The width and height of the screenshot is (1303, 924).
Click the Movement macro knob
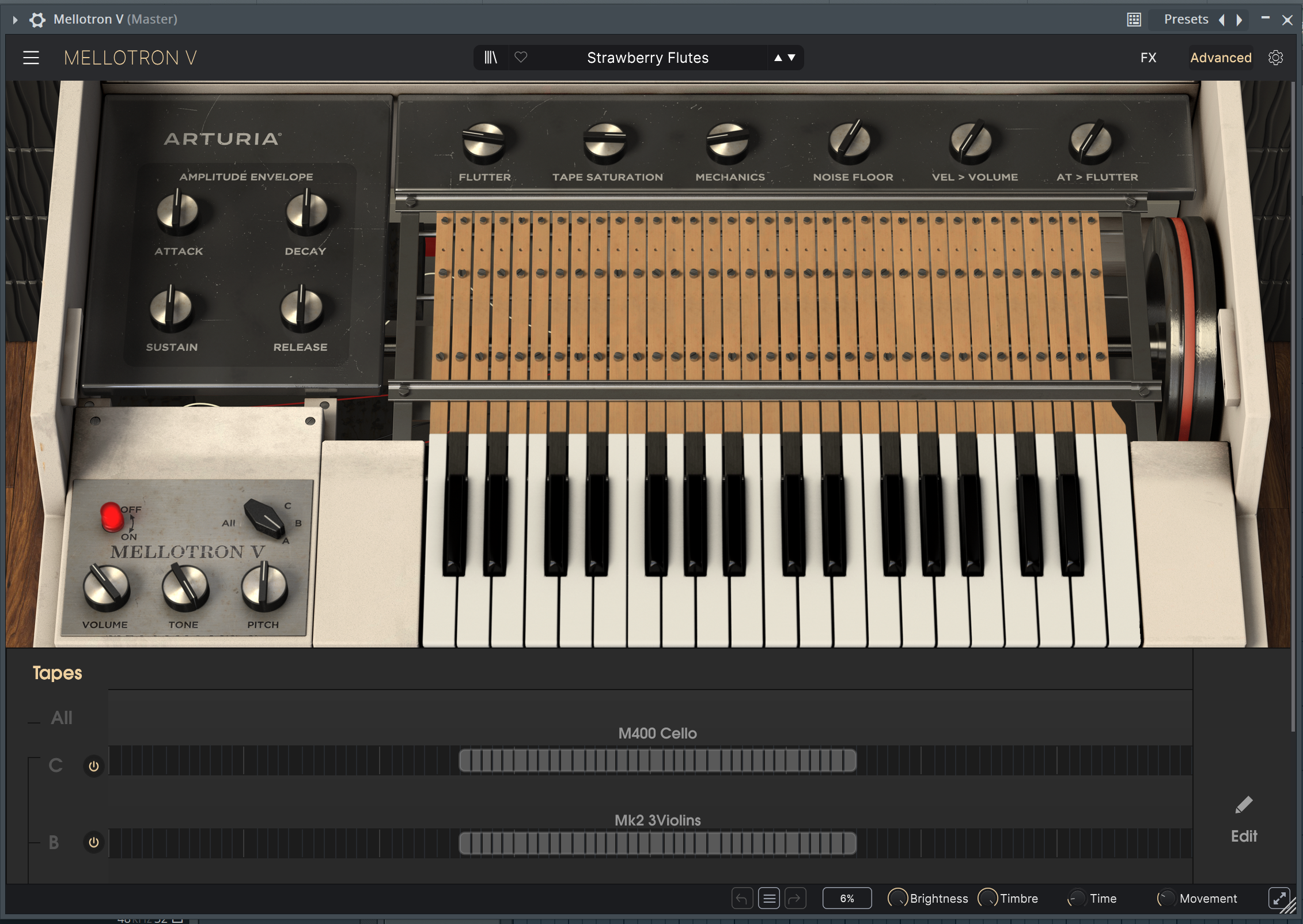tap(1166, 898)
